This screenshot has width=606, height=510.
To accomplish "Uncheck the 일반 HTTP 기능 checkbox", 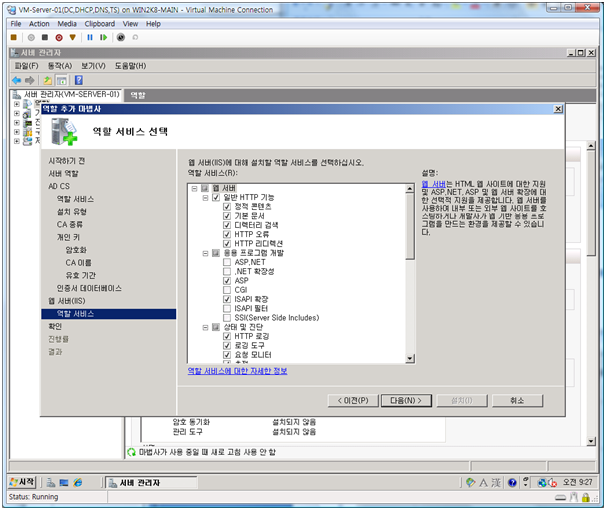I will (x=216, y=198).
